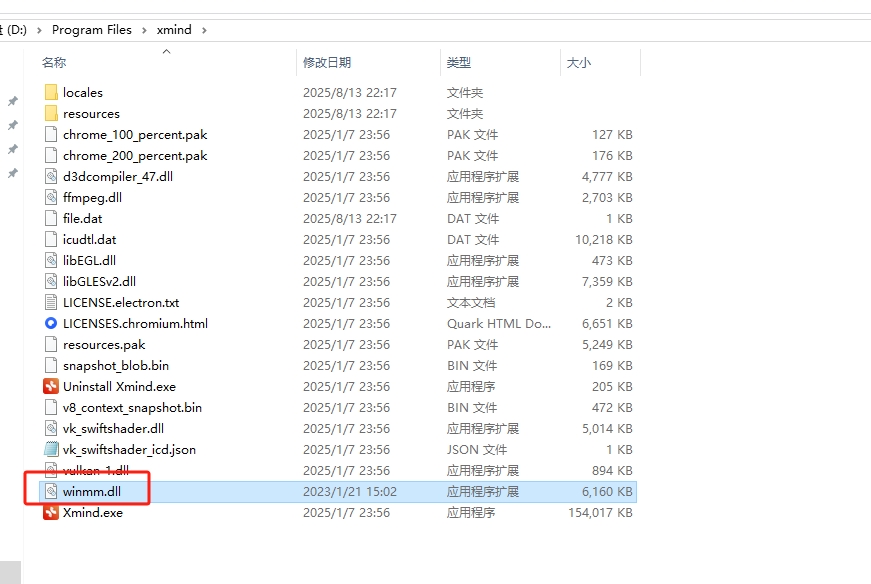Select the file name ffmpeg.dll
The image size is (871, 584).
(x=92, y=198)
